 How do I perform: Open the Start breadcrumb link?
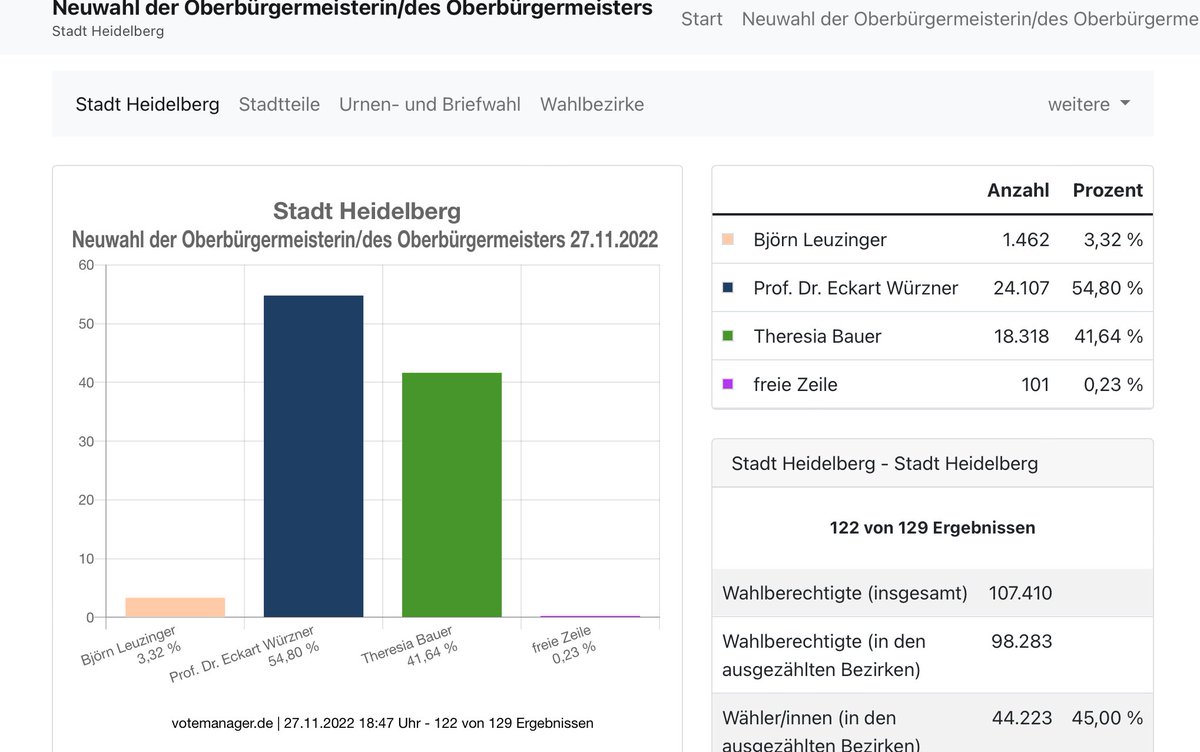701,18
